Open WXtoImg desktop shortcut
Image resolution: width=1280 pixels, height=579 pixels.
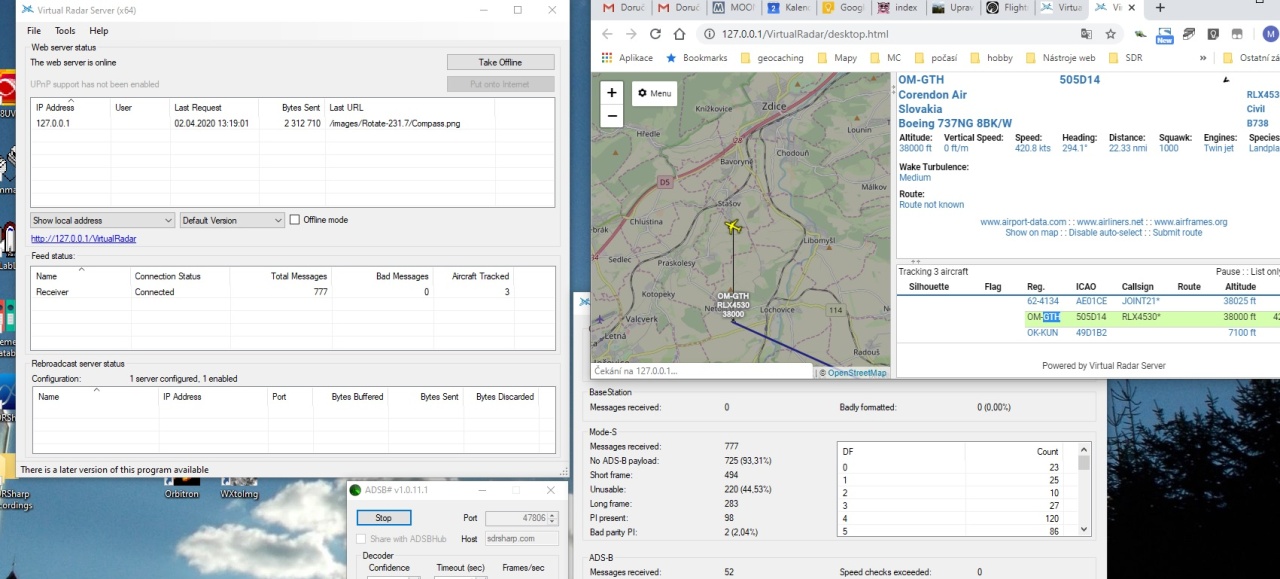tap(240, 487)
